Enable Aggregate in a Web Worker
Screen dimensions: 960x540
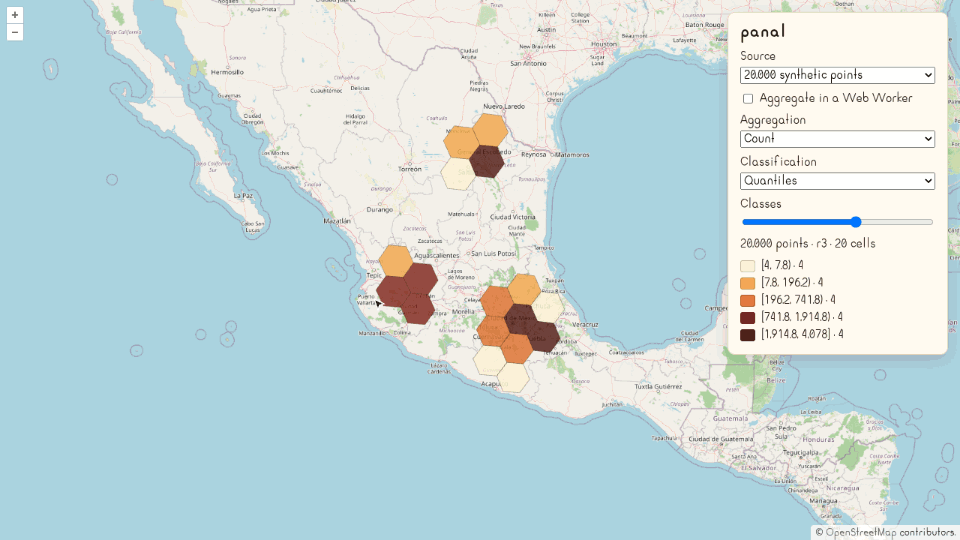[748, 99]
